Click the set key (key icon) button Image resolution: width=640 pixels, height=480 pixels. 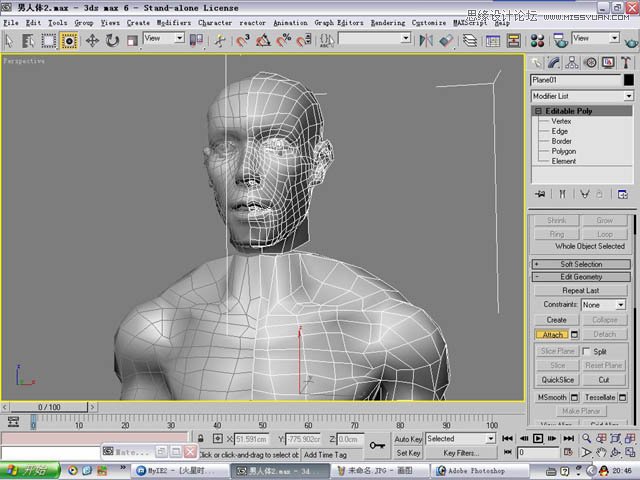click(377, 446)
